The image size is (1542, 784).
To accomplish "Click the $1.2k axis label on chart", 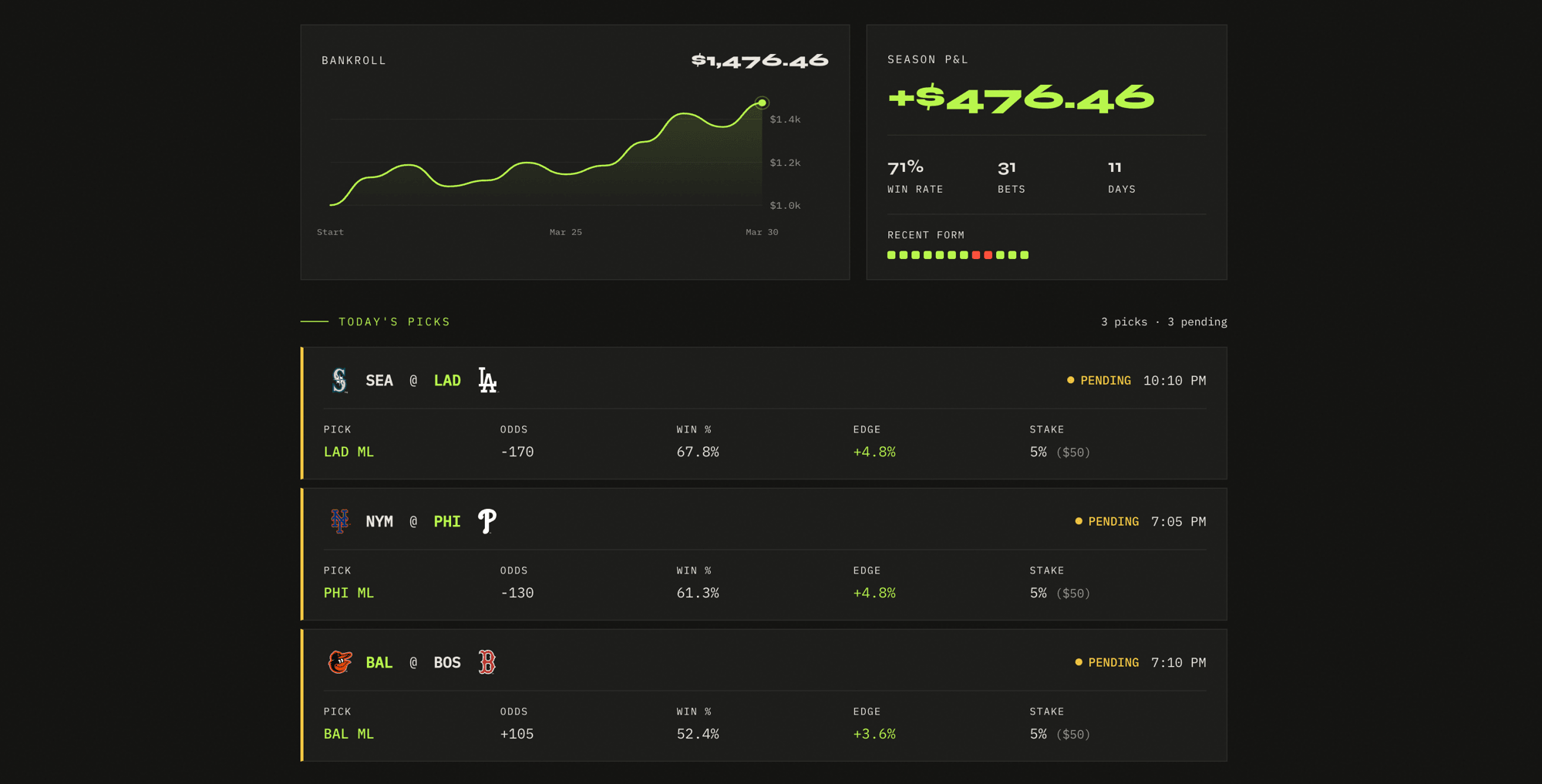I will [x=785, y=163].
